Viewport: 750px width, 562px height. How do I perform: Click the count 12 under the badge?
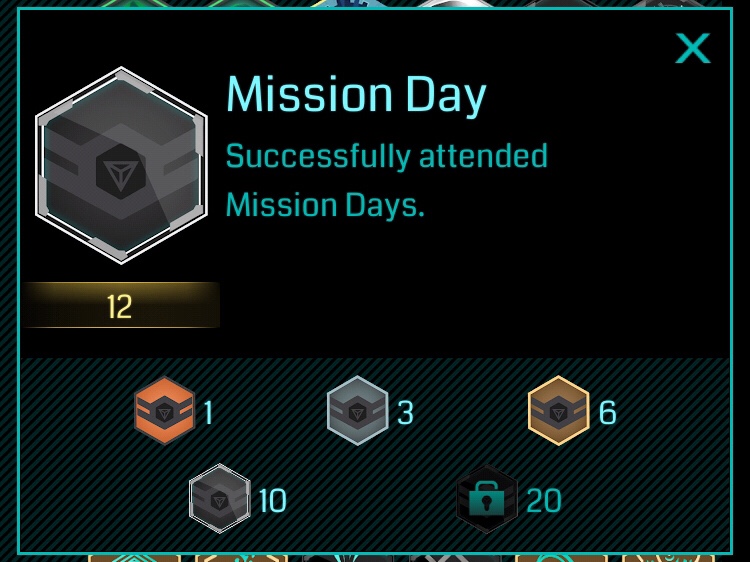[120, 307]
